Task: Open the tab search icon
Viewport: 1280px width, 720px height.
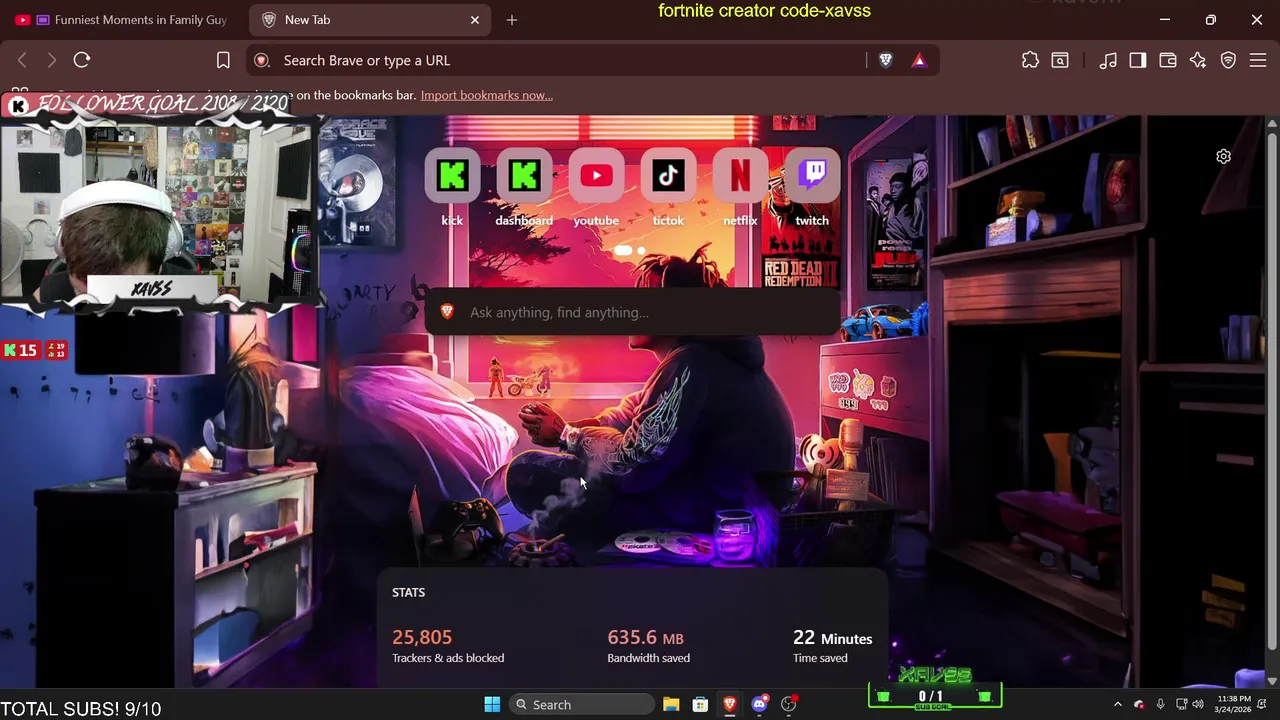Action: [x=1060, y=60]
